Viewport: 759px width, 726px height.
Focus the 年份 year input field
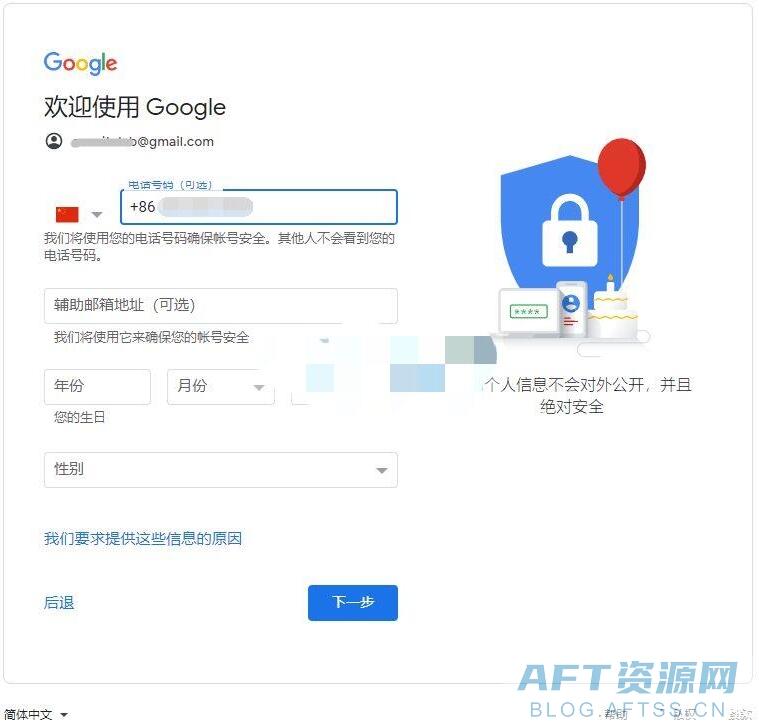coord(97,387)
